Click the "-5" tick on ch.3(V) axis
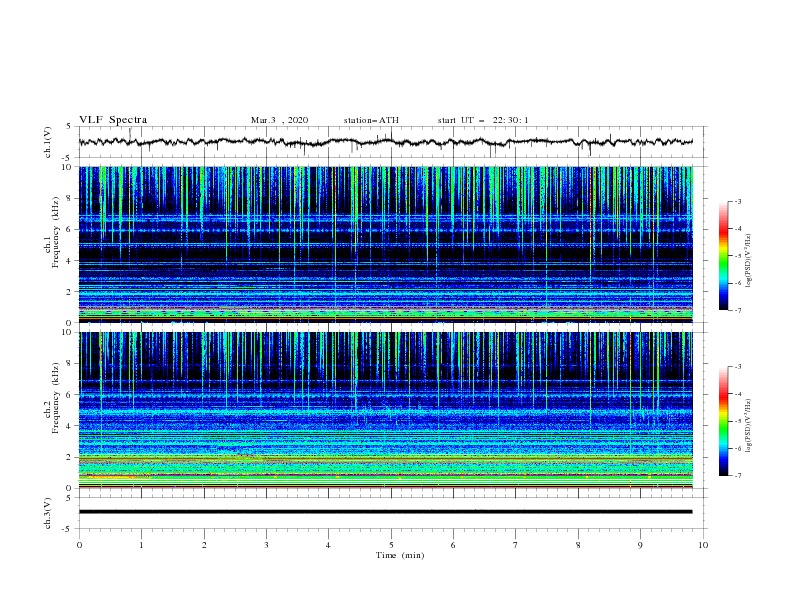The image size is (792, 612). pos(68,529)
